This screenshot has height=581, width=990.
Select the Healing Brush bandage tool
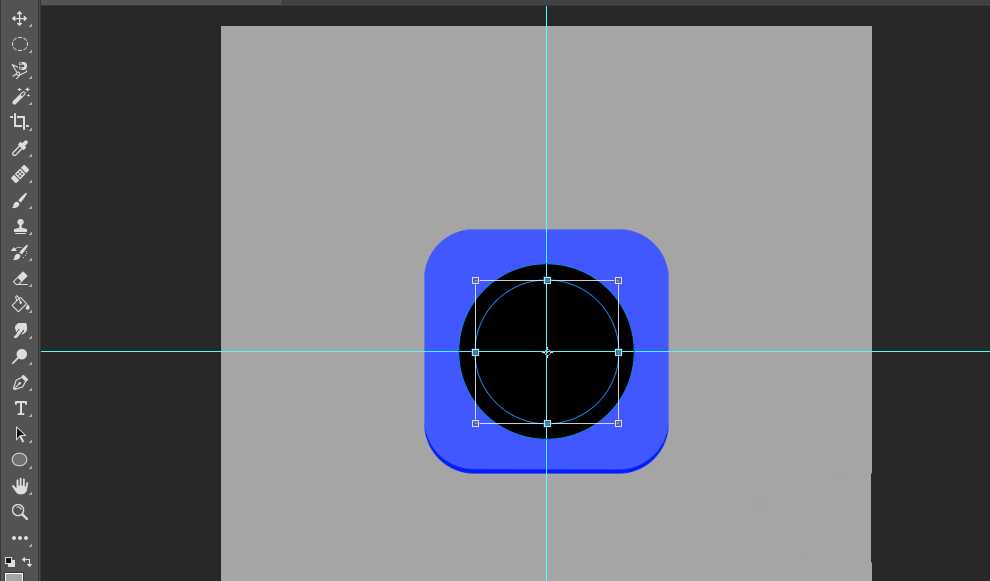[19, 175]
